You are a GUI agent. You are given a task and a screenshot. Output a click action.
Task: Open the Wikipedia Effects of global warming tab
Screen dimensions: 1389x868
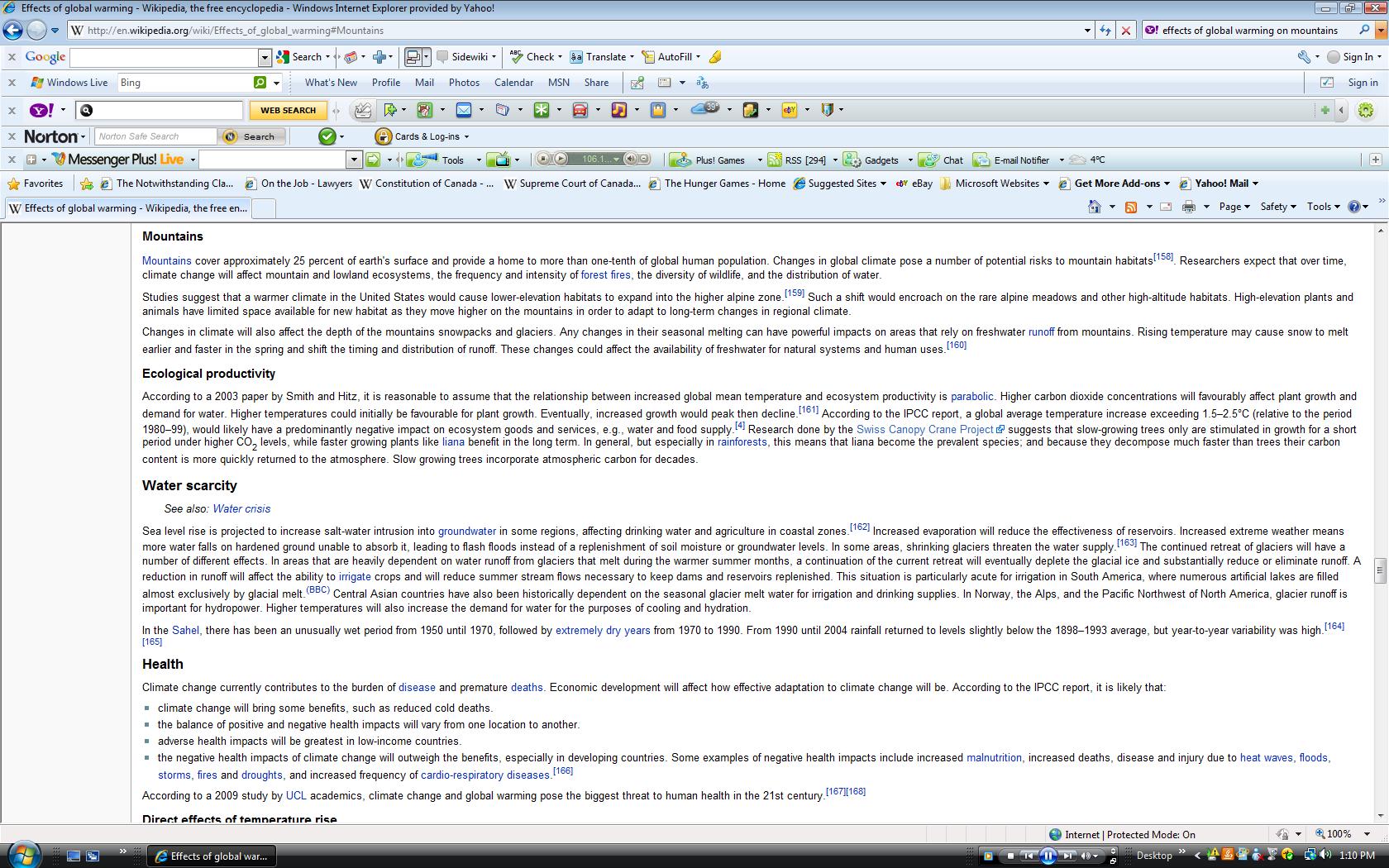pos(128,208)
